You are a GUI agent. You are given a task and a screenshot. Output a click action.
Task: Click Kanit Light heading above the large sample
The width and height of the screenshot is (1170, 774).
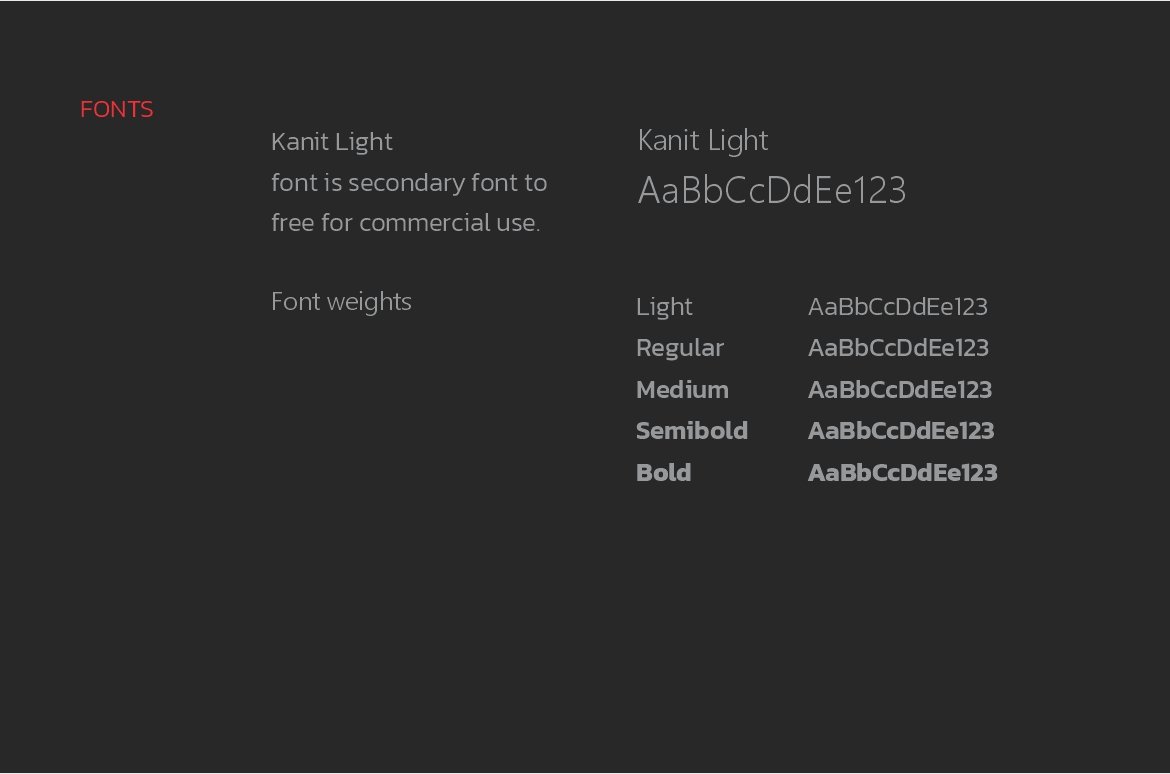[703, 141]
